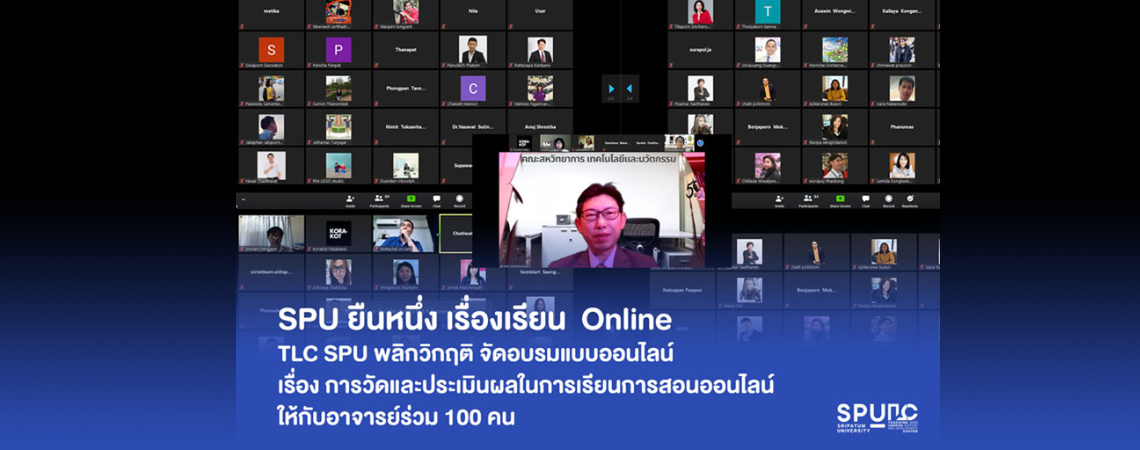Select the participant tile named Thanapat
The image size is (1140, 450).
(x=406, y=50)
